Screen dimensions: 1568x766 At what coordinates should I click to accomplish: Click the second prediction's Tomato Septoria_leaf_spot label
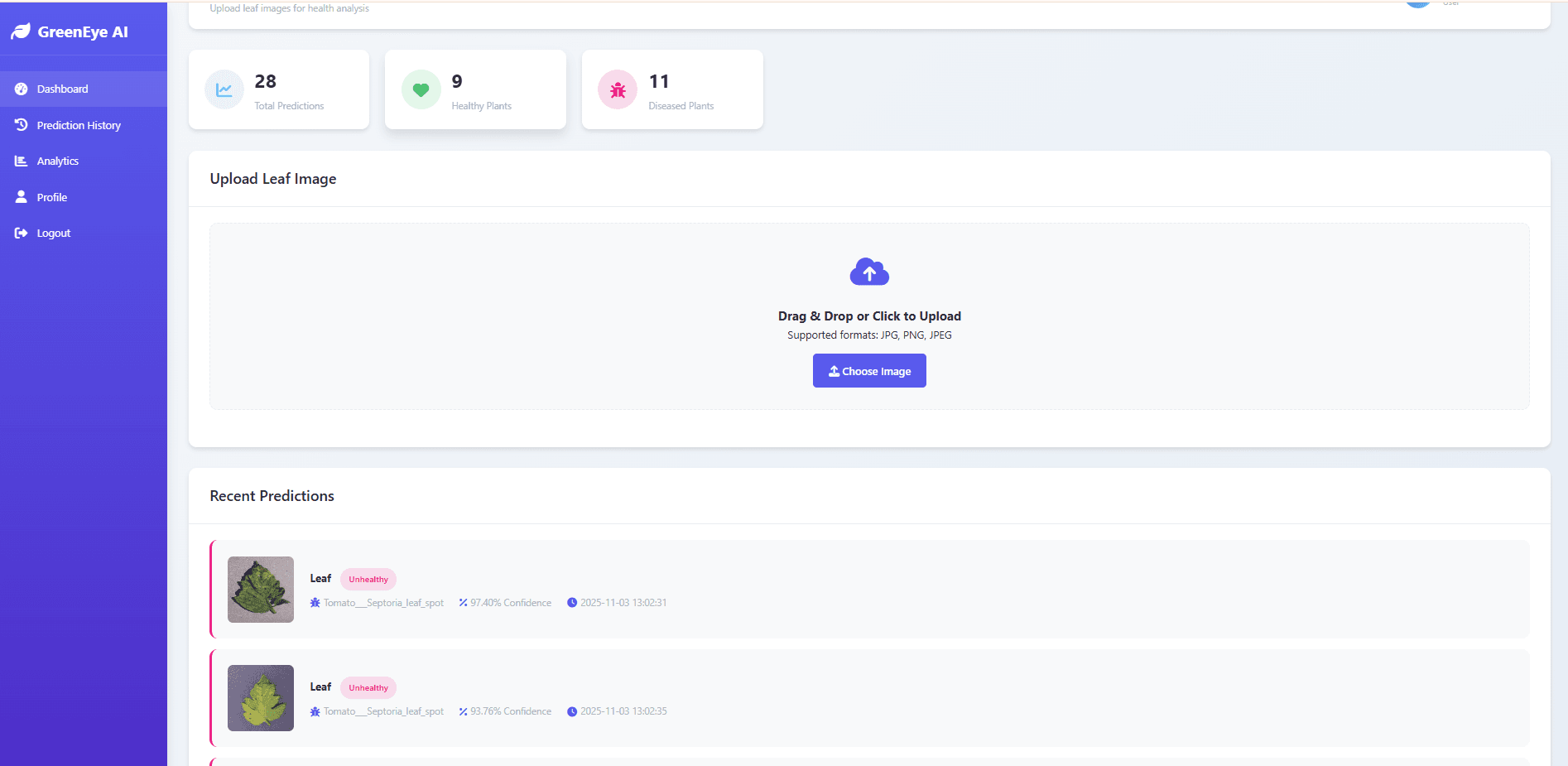[383, 711]
